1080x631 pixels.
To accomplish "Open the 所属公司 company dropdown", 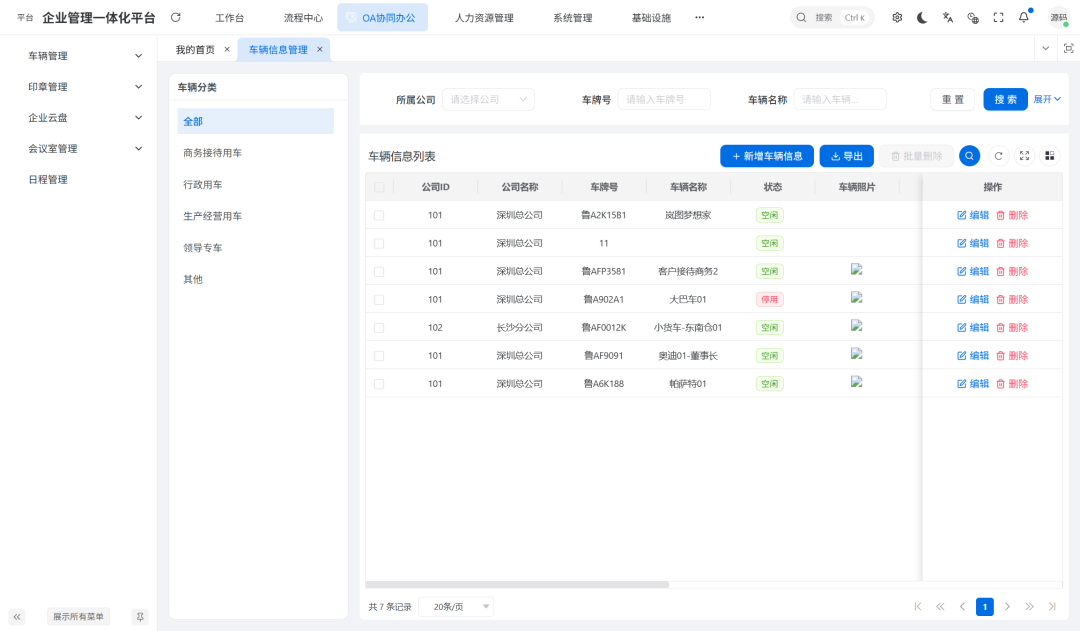I will pos(488,99).
